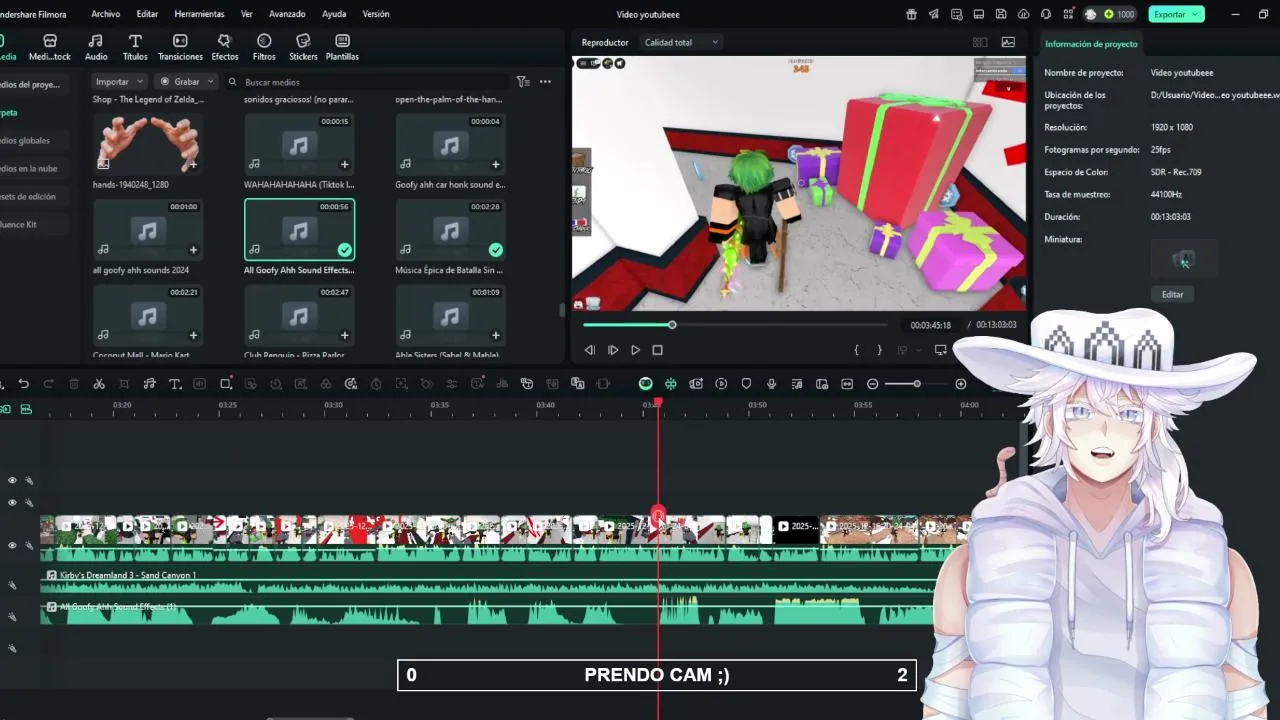1280x720 pixels.
Task: Select the all goofy ahh sounds 2024 thumbnail
Action: click(x=147, y=230)
